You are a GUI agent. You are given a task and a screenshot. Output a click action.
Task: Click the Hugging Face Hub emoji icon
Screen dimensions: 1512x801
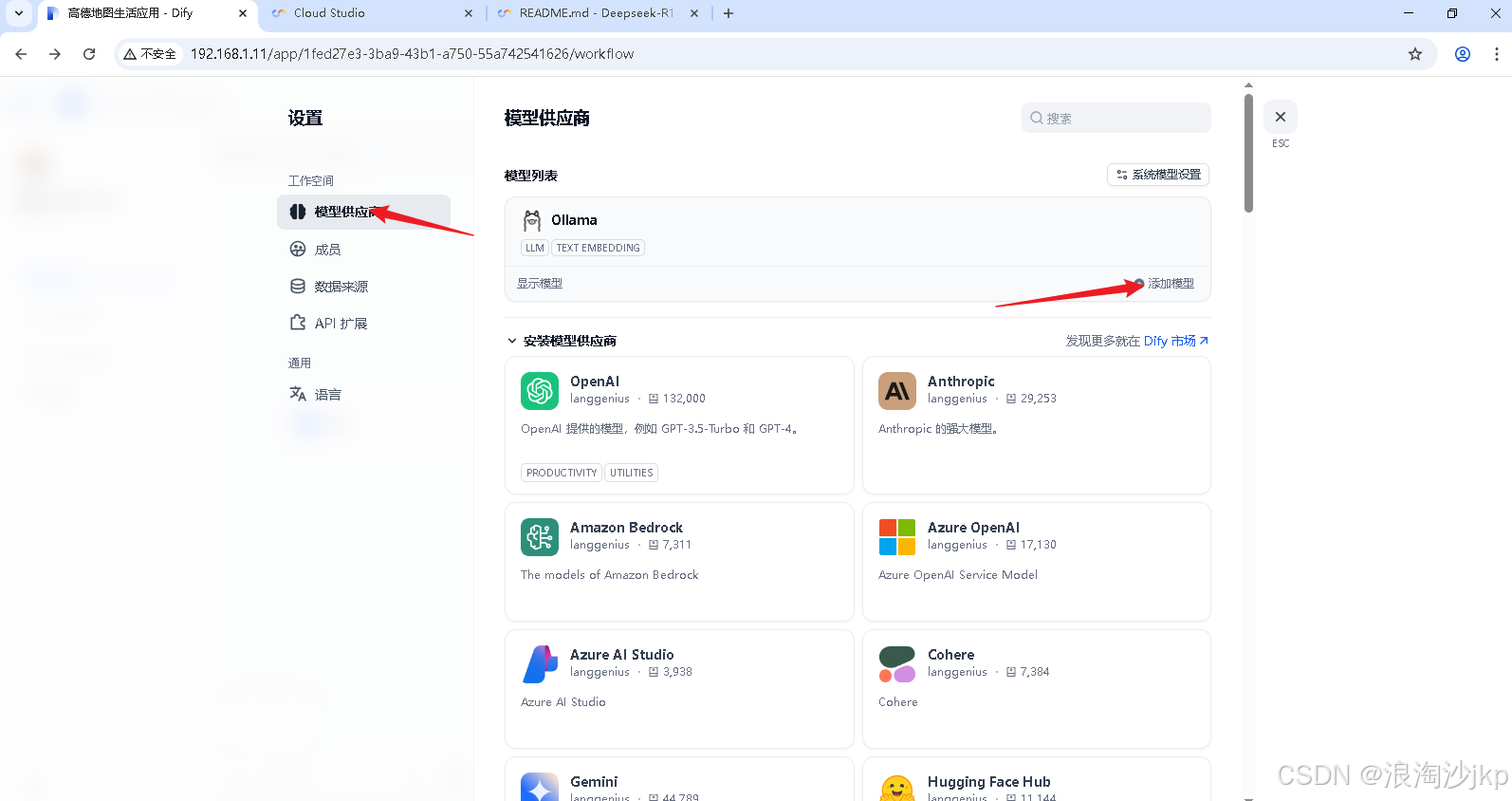coord(897,788)
